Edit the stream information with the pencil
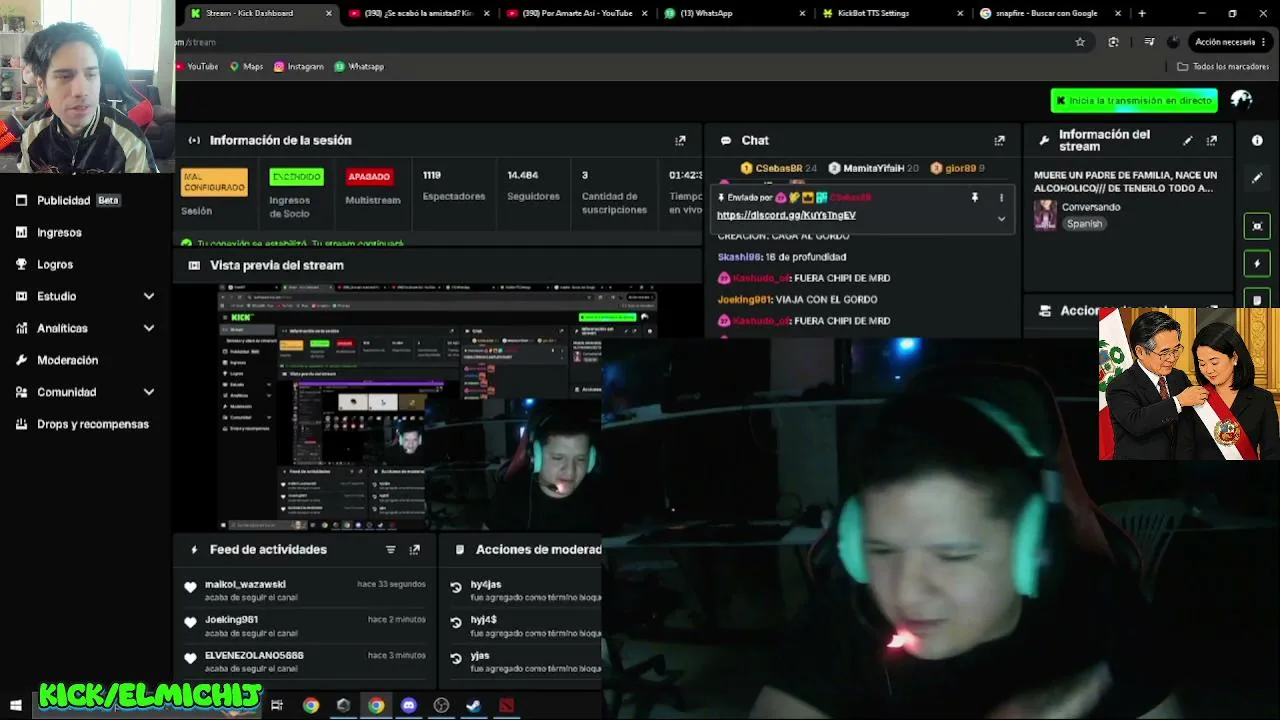Viewport: 1280px width, 720px height. (x=1188, y=140)
